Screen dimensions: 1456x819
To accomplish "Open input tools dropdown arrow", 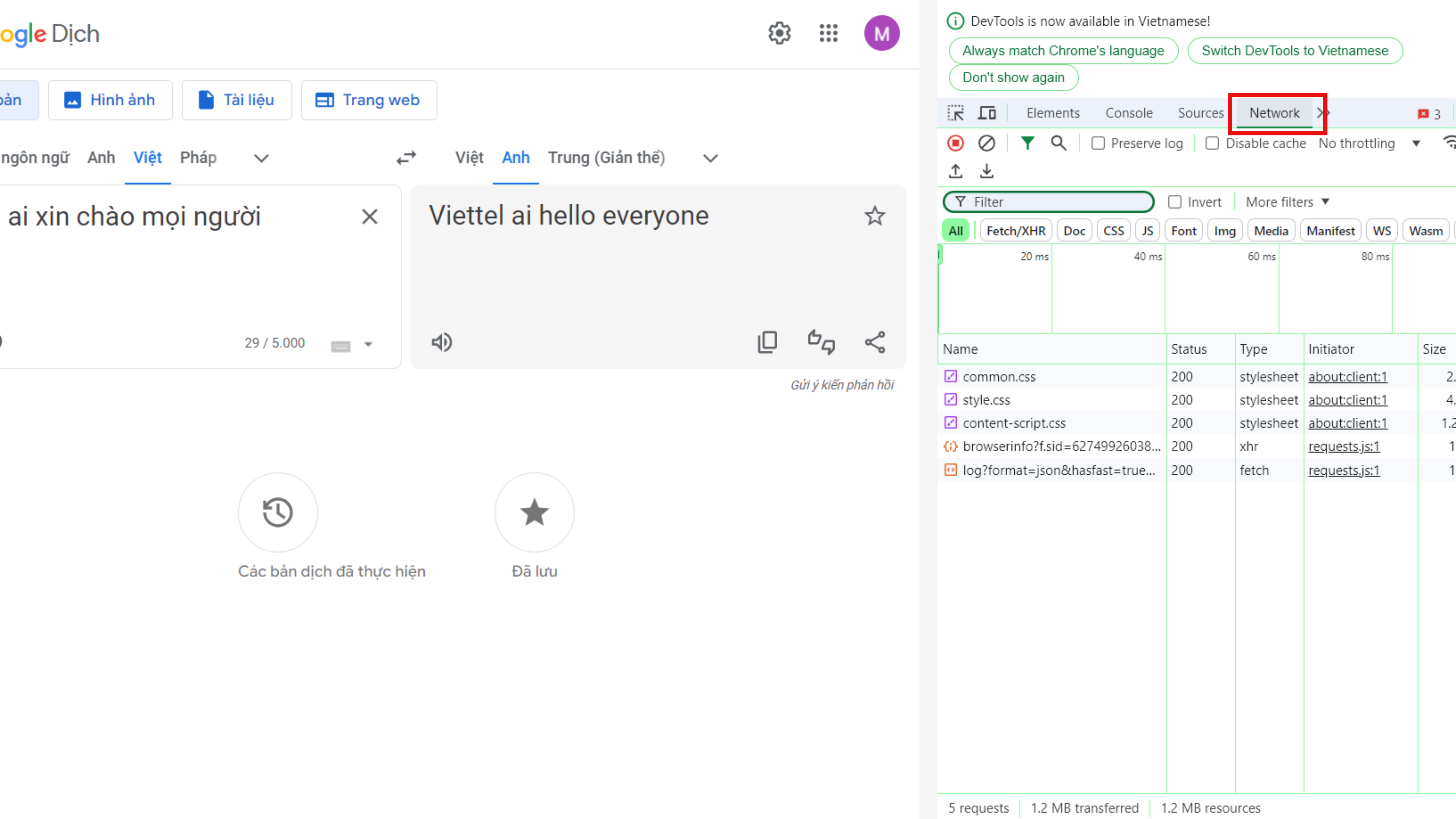I will point(368,344).
